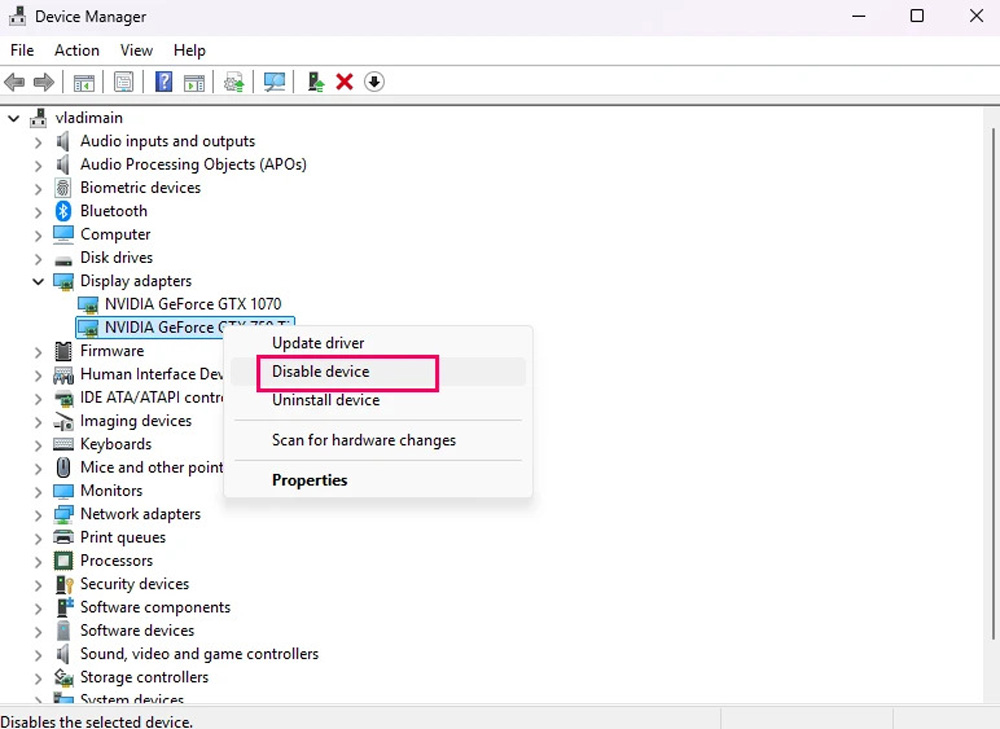
Task: Click the down-arrow Disable device toolbar icon
Action: [x=374, y=82]
